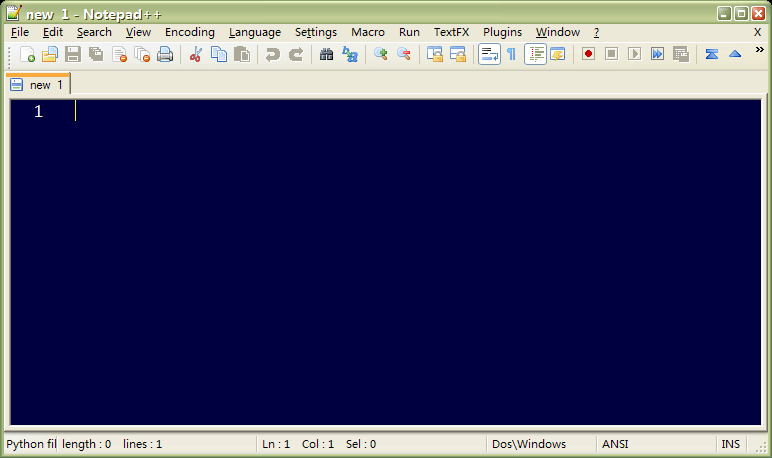Viewport: 772px width, 458px height.
Task: Close document with X on menu bar
Action: (x=757, y=32)
